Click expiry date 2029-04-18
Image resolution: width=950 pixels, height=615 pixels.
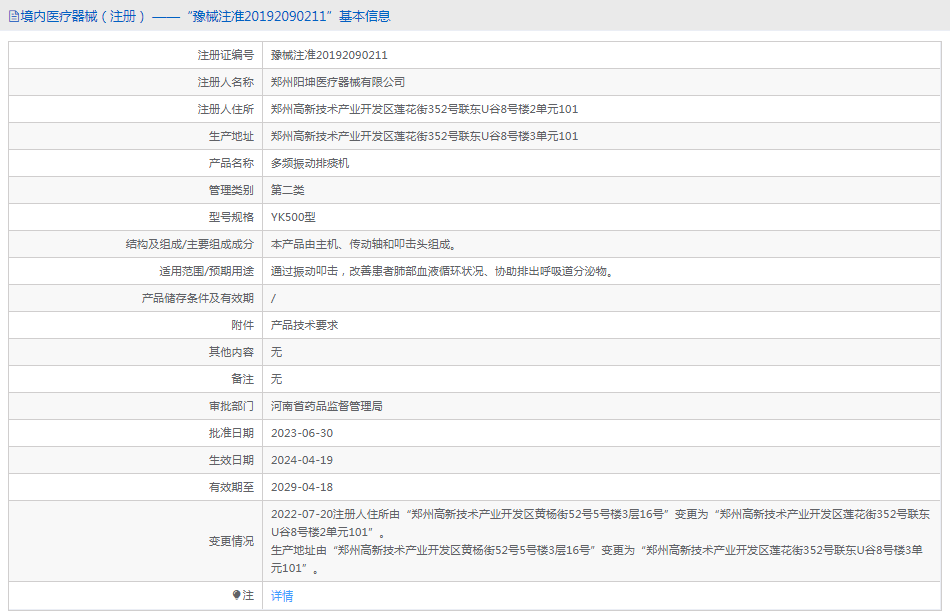301,487
